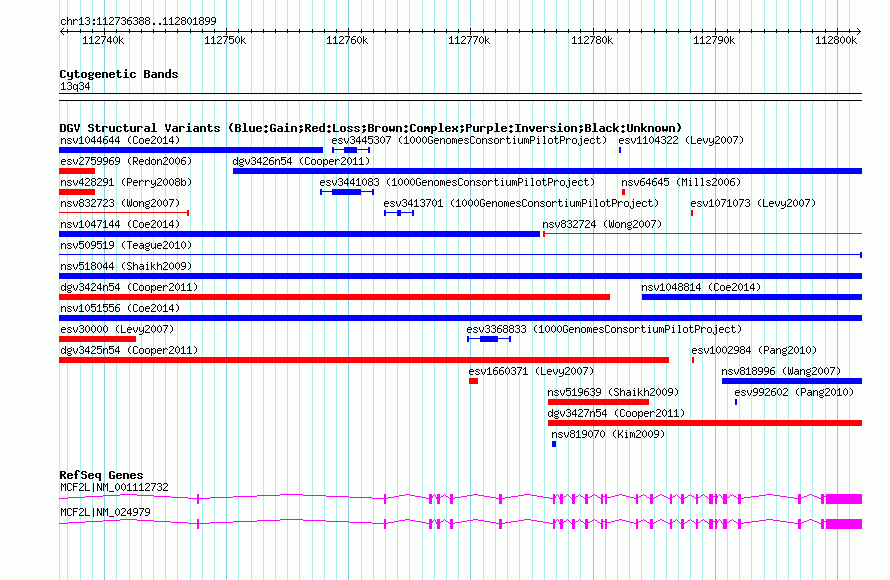
Task: Click the MCF2L NM_001112732 final exon block
Action: [843, 499]
